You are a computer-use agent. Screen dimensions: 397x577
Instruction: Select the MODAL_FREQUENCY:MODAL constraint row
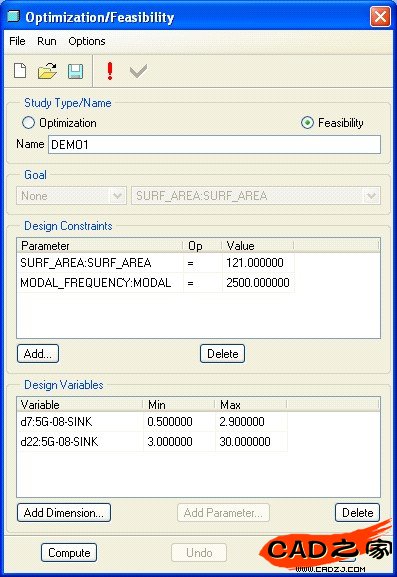point(155,283)
